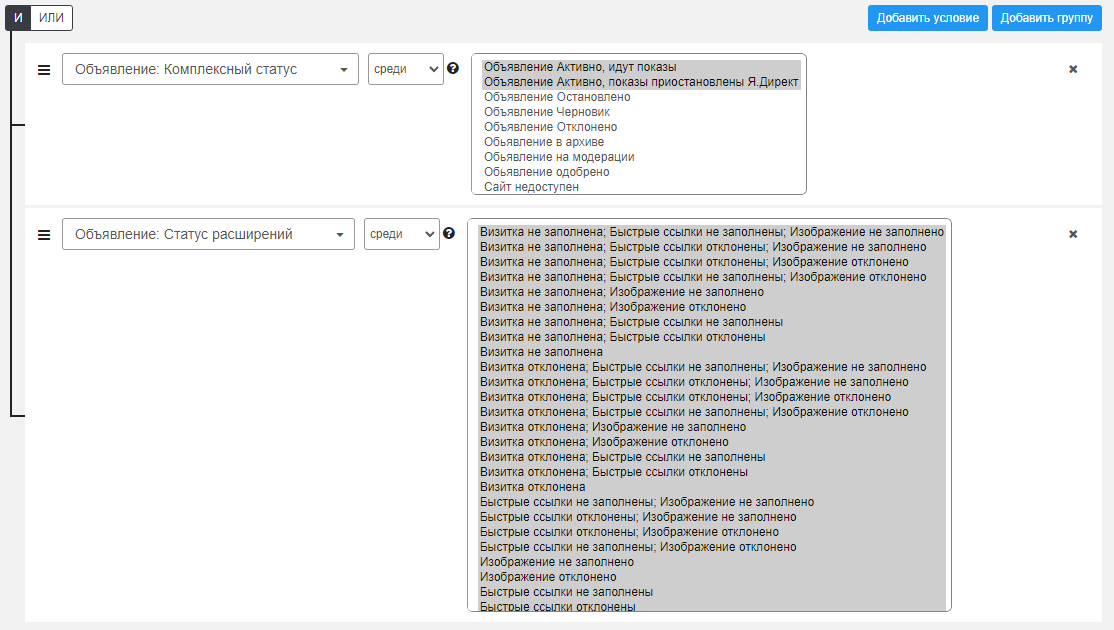This screenshot has height=630, width=1114.
Task: Delete the Статус расширений condition
Action: [x=1073, y=234]
